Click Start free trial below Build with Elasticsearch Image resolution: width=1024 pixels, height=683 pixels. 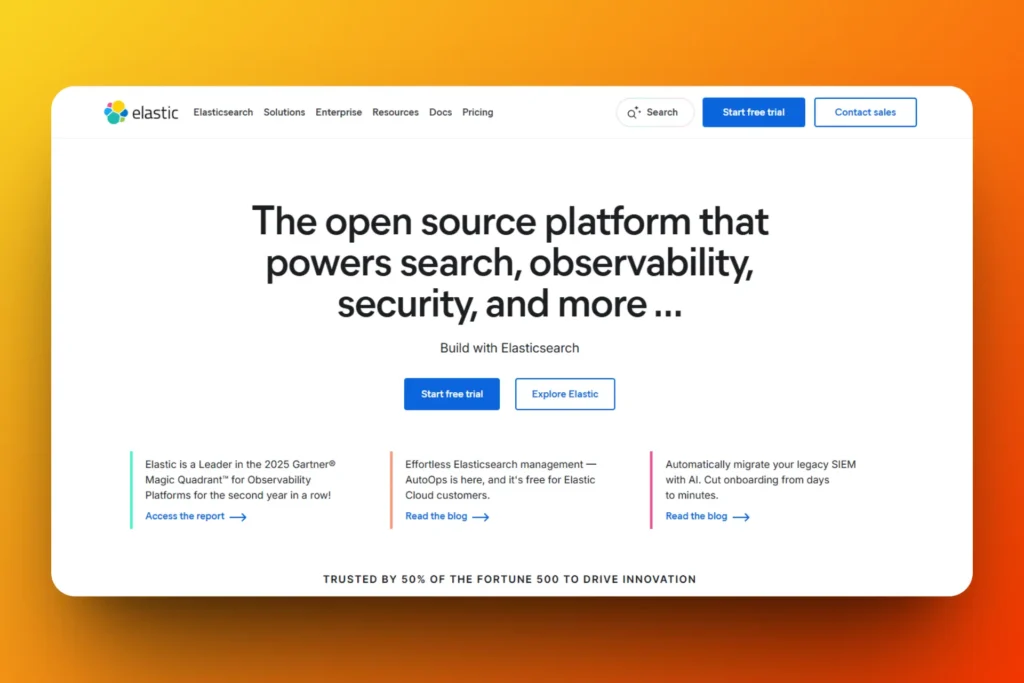pyautogui.click(x=452, y=394)
